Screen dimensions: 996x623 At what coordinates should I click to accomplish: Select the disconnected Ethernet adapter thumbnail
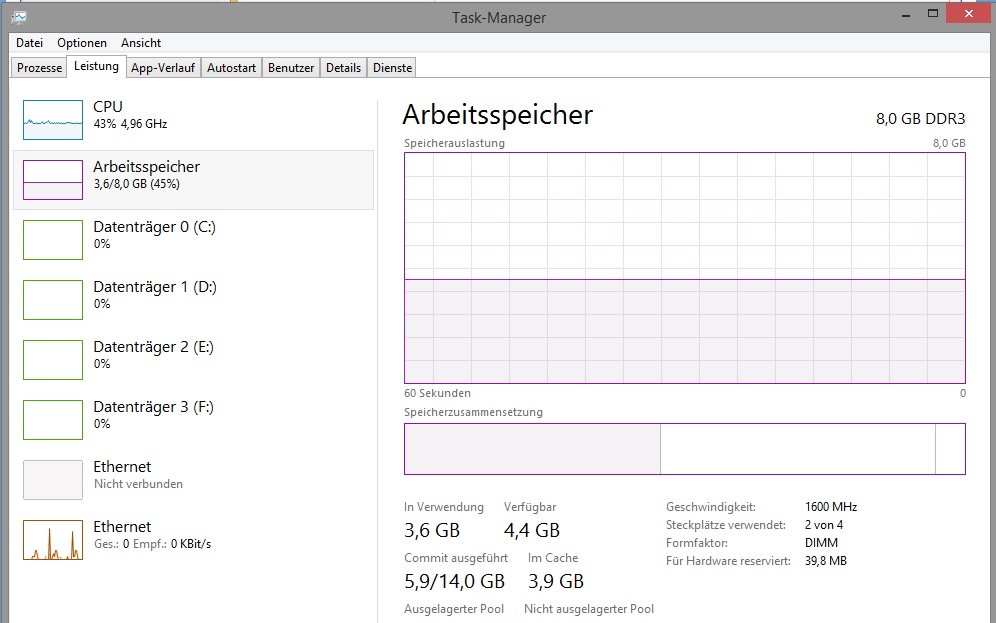[x=53, y=480]
